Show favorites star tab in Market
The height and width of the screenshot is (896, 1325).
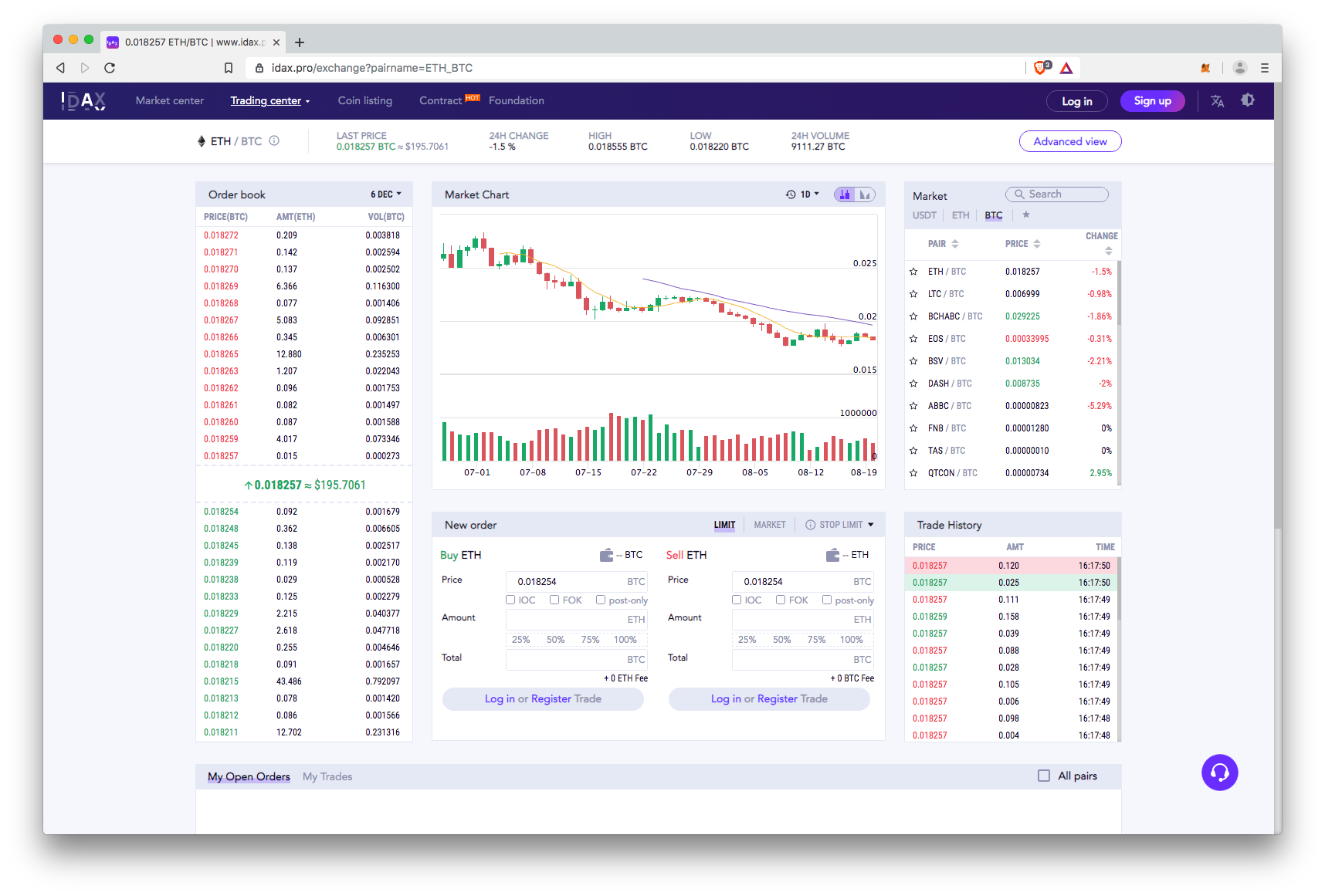1026,215
